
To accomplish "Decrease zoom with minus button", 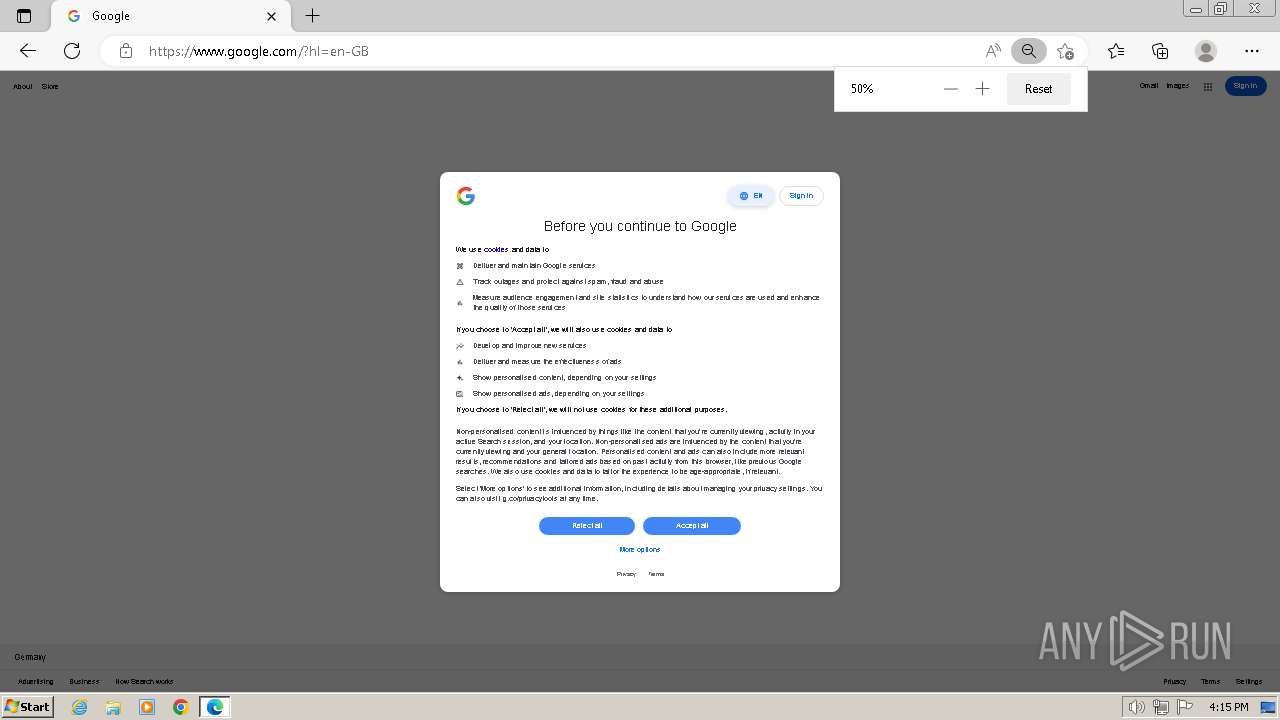I will coord(951,89).
